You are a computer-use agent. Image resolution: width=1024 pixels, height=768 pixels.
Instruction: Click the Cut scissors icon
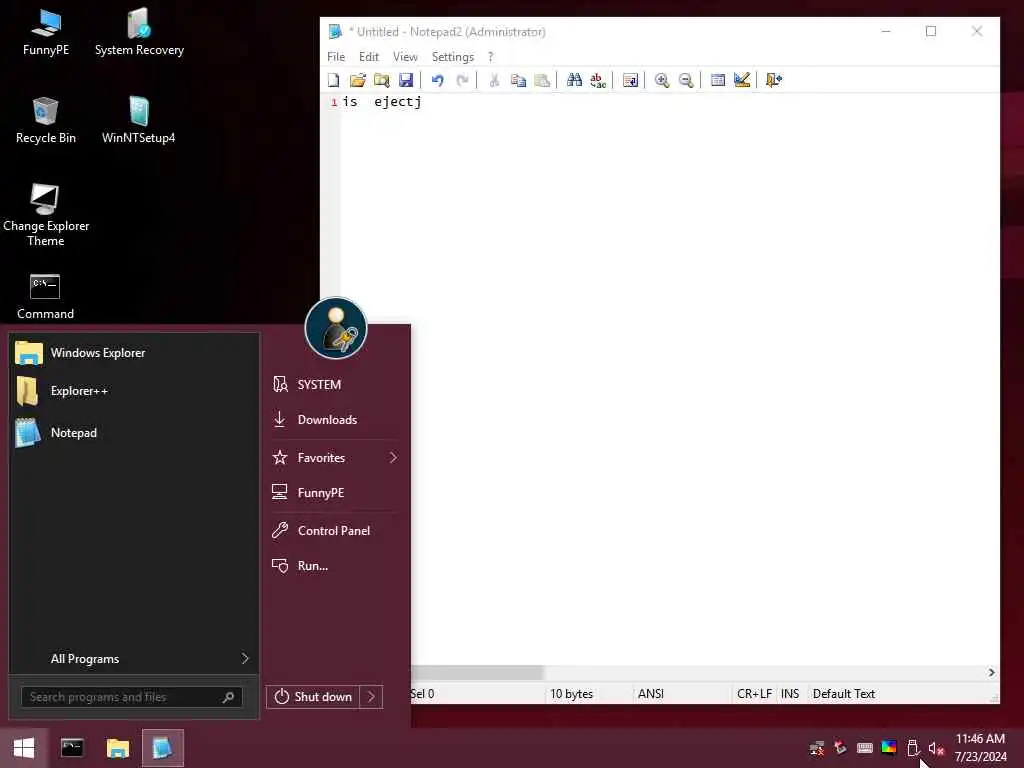[494, 80]
